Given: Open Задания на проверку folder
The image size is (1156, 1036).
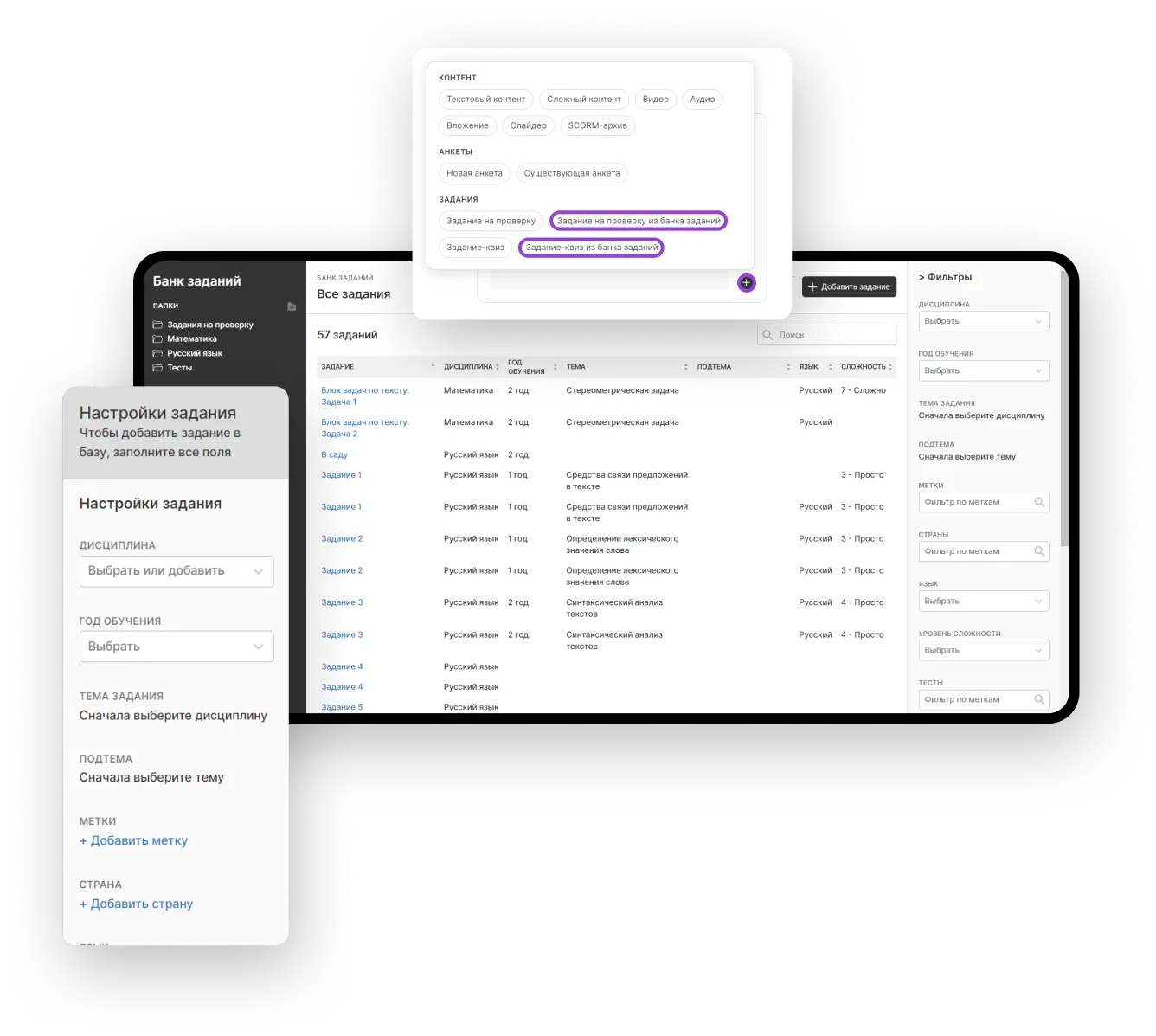Looking at the screenshot, I should (x=203, y=325).
